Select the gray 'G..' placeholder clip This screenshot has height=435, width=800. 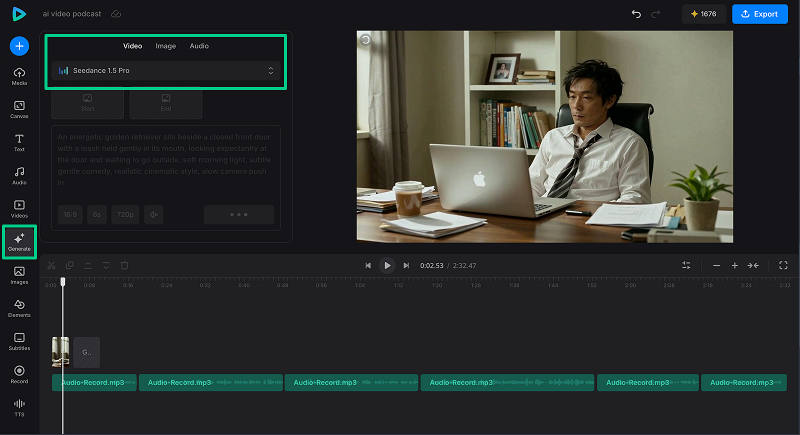coord(87,352)
